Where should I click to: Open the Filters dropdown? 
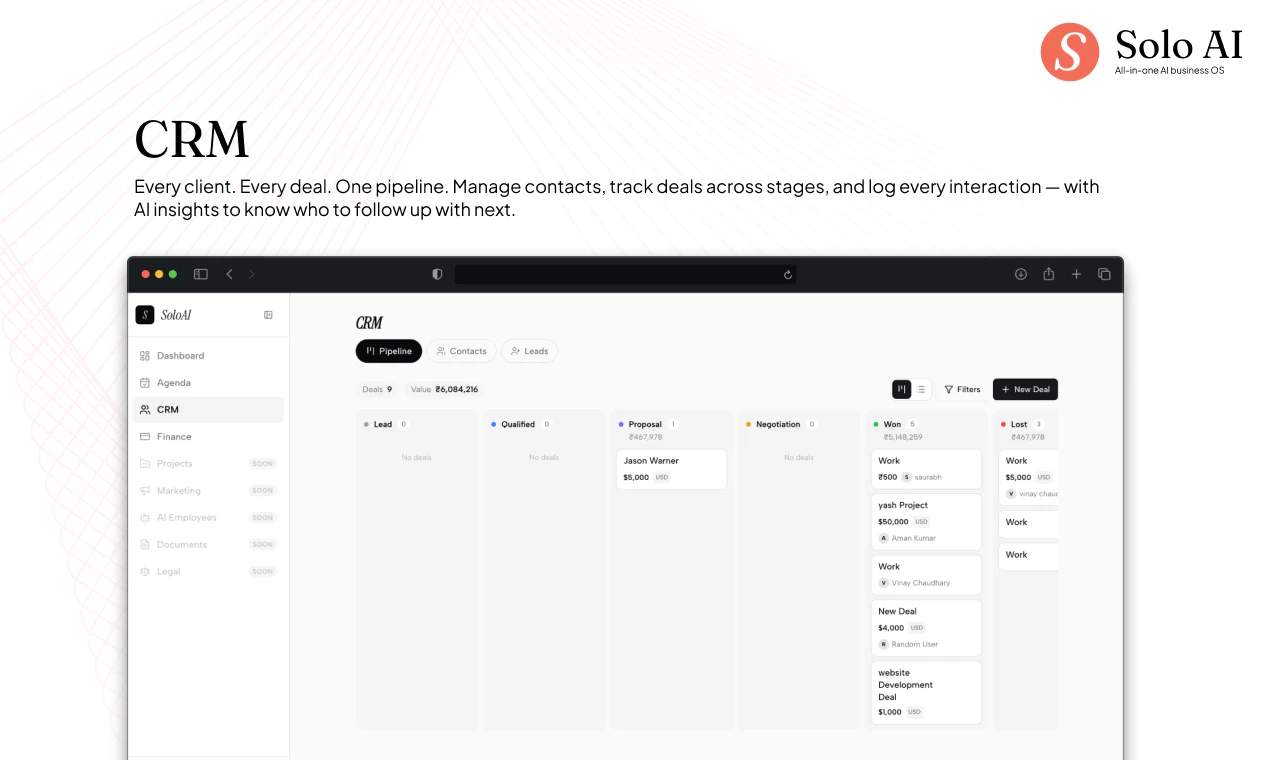click(x=961, y=389)
